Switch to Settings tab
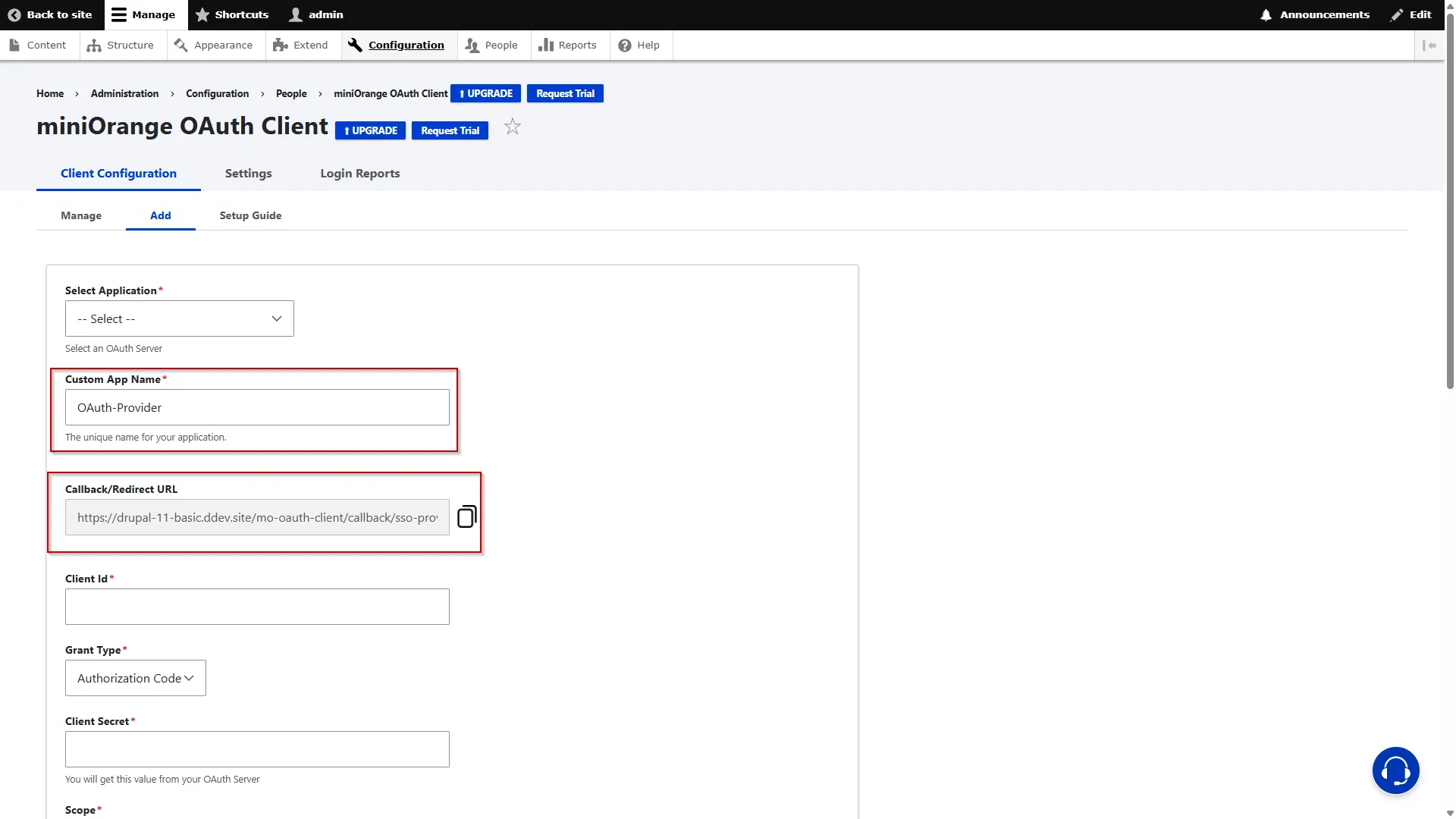Viewport: 1456px width, 819px height. point(248,173)
